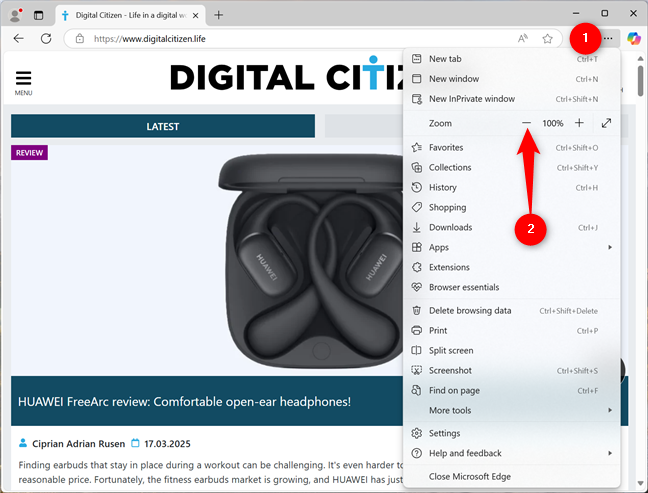Click the page vertical scrollbar thumb
The image size is (648, 493).
click(x=641, y=81)
